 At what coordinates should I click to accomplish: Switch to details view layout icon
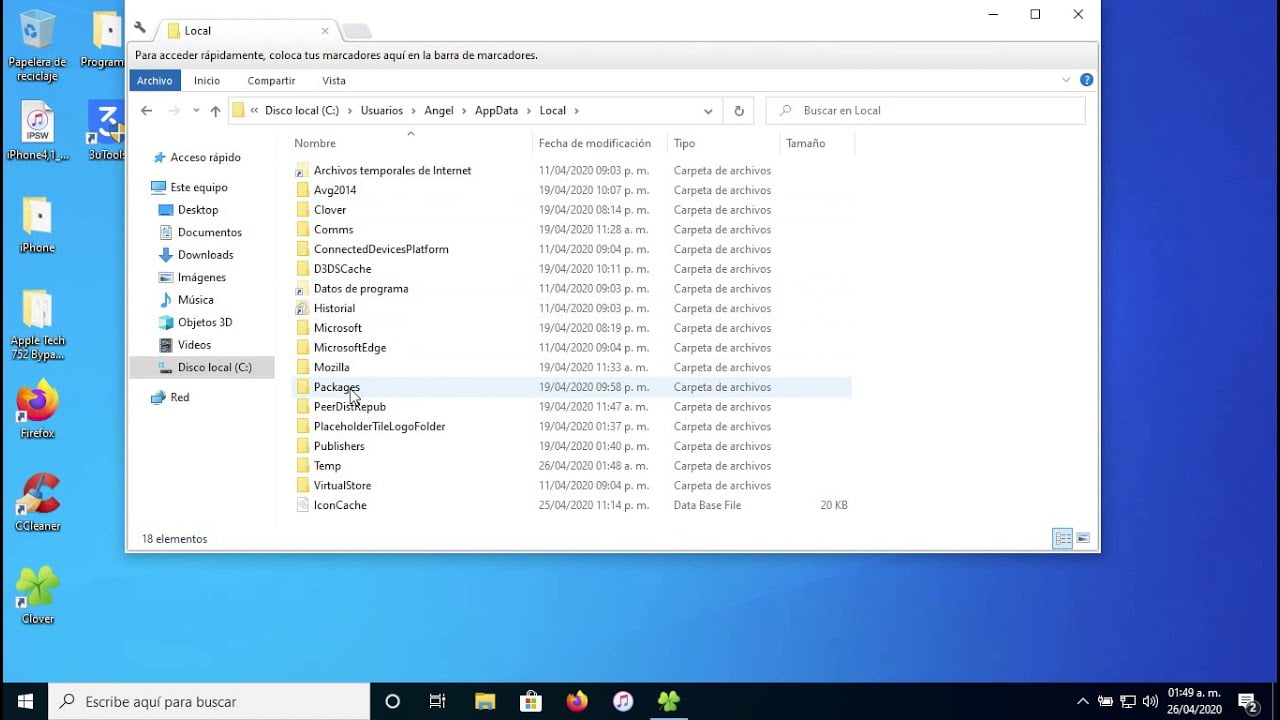pyautogui.click(x=1063, y=538)
